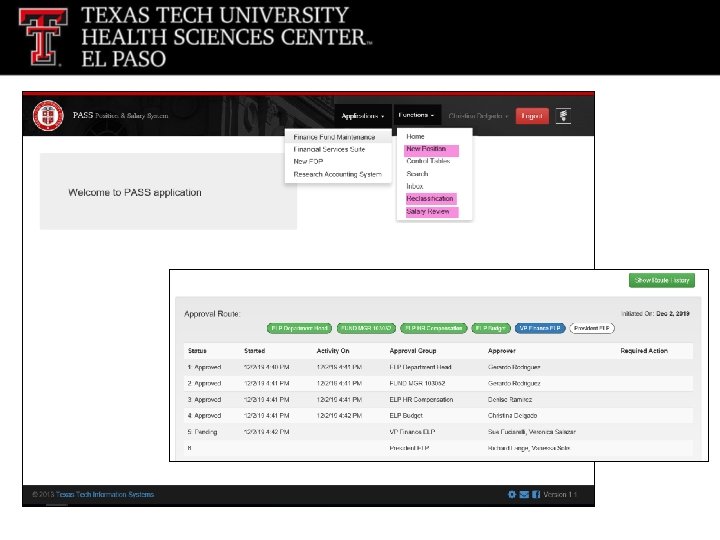Click the Required Action column header

(644, 351)
